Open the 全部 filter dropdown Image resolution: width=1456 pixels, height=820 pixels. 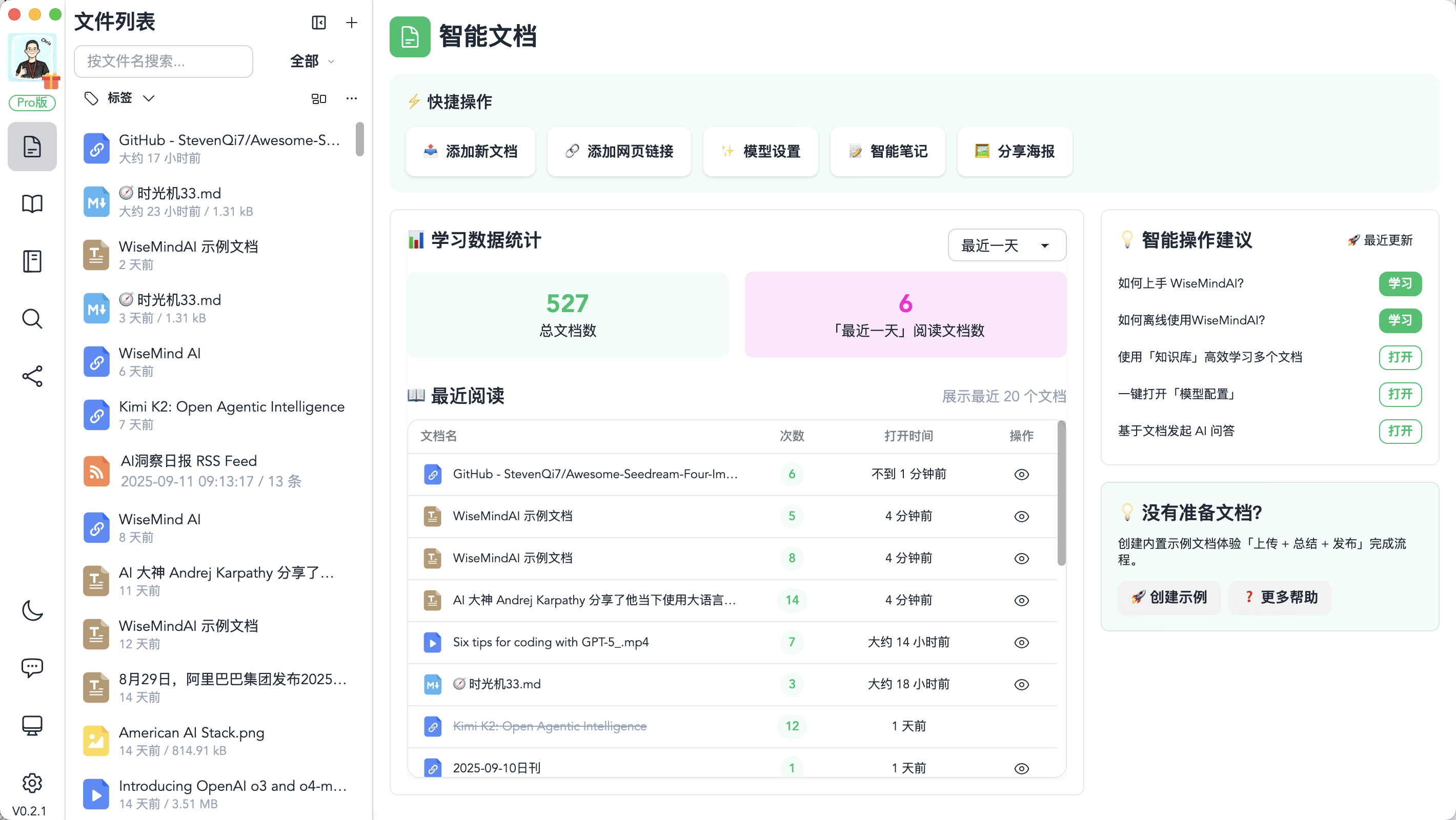pyautogui.click(x=313, y=61)
